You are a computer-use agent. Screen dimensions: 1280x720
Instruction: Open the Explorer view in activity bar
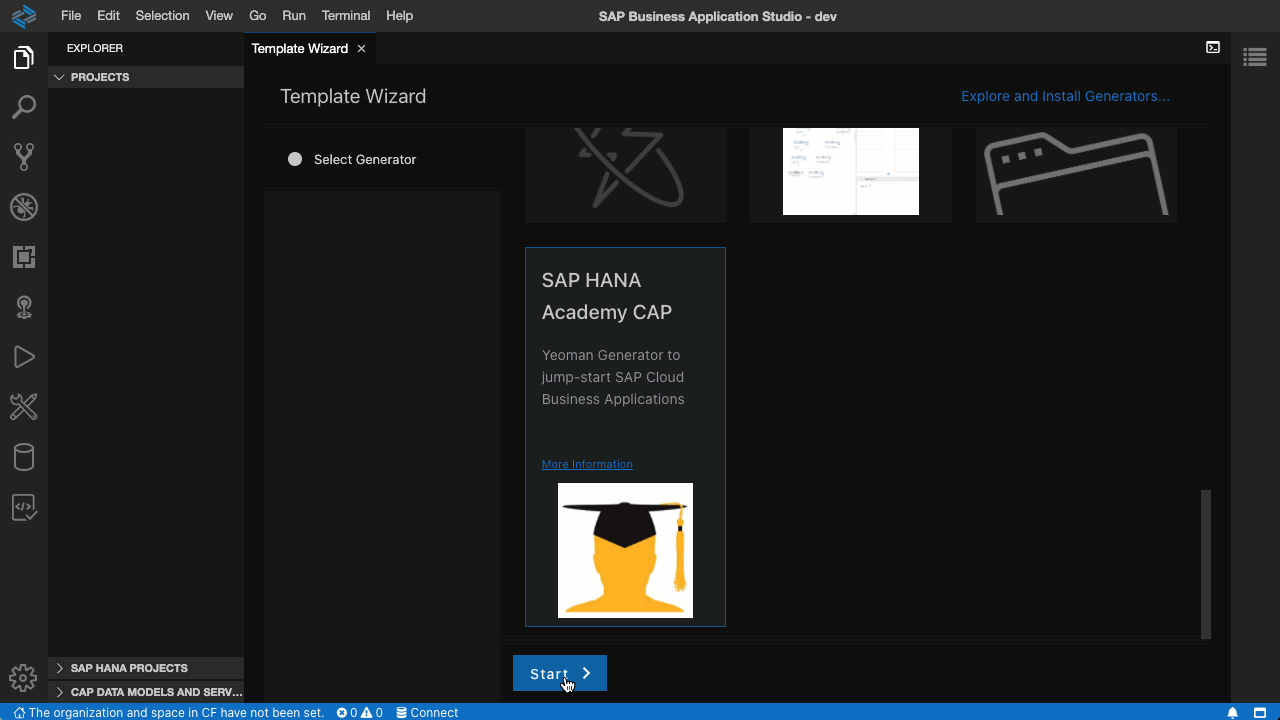click(24, 58)
